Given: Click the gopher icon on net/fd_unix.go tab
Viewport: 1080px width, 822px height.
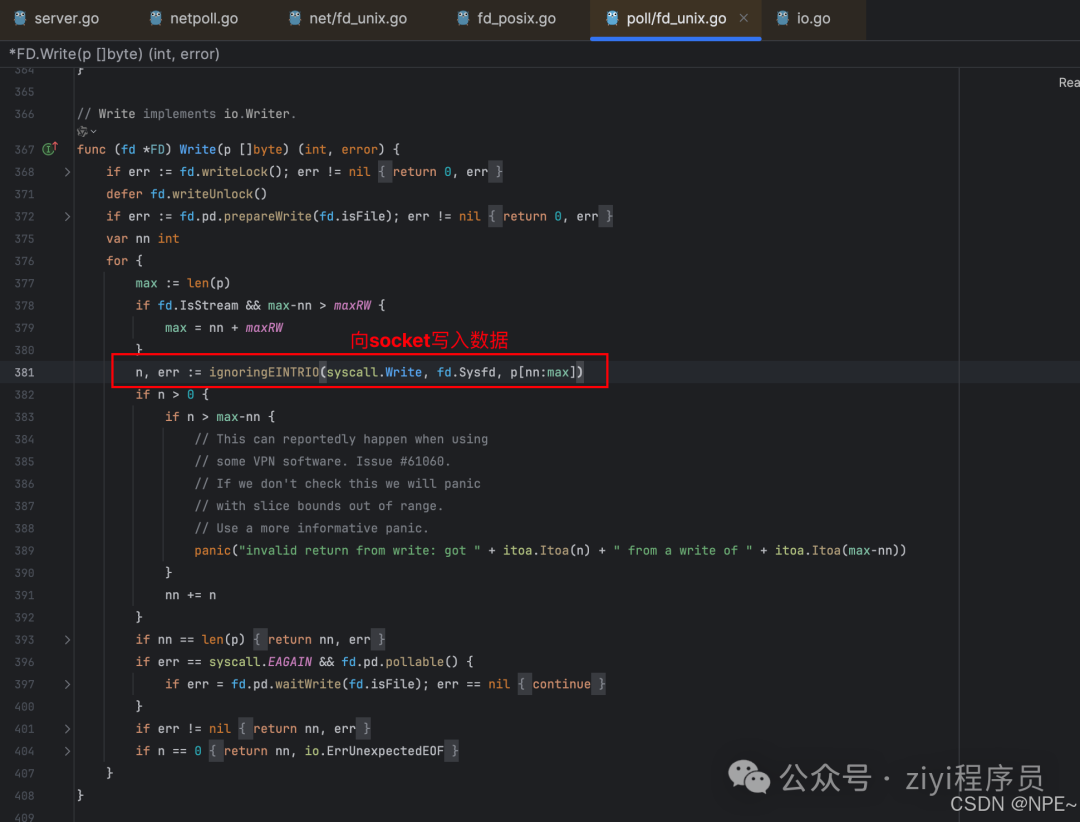Looking at the screenshot, I should pos(294,18).
